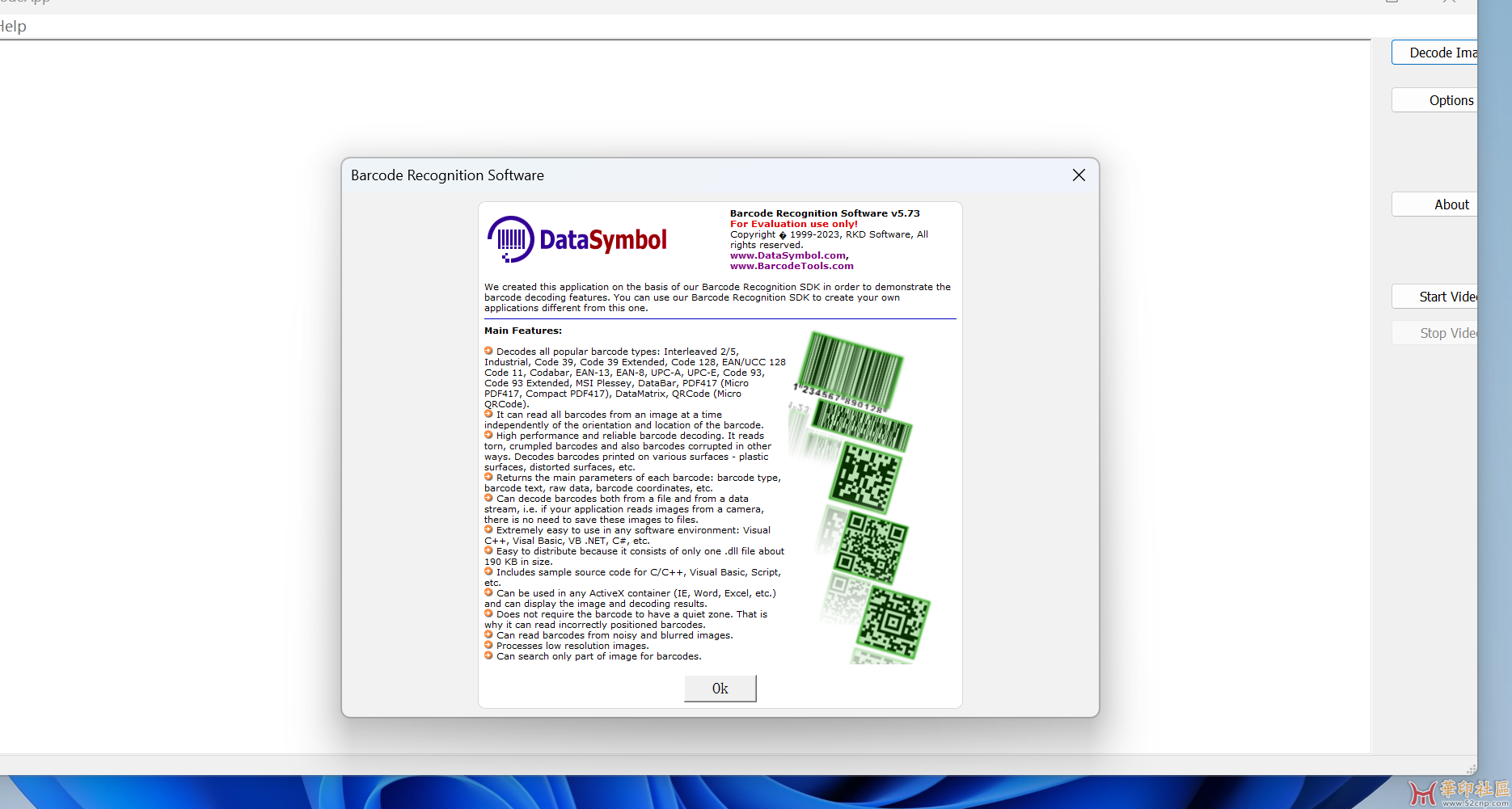Close the Barcode Recognition Software dialog
Viewport: 1512px width, 809px height.
click(1079, 175)
